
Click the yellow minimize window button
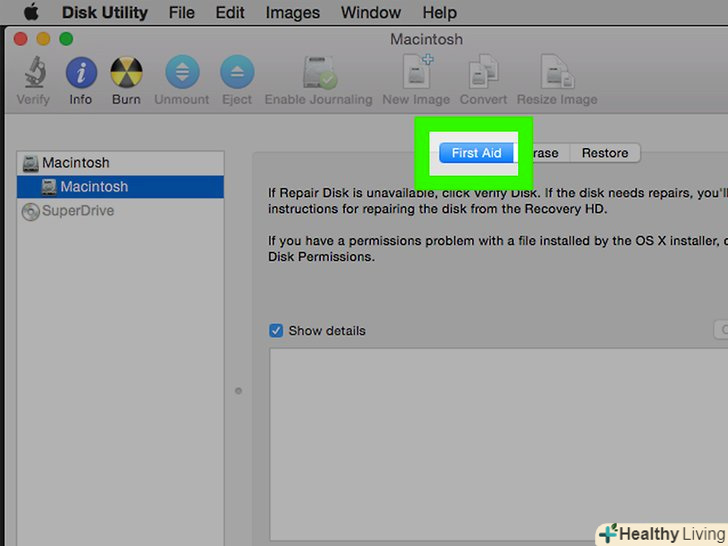click(x=43, y=39)
